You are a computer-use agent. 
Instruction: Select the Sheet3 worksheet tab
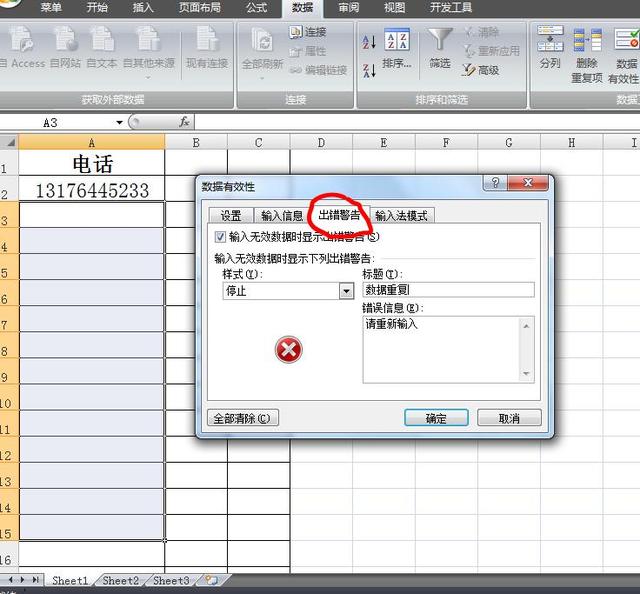[x=171, y=580]
